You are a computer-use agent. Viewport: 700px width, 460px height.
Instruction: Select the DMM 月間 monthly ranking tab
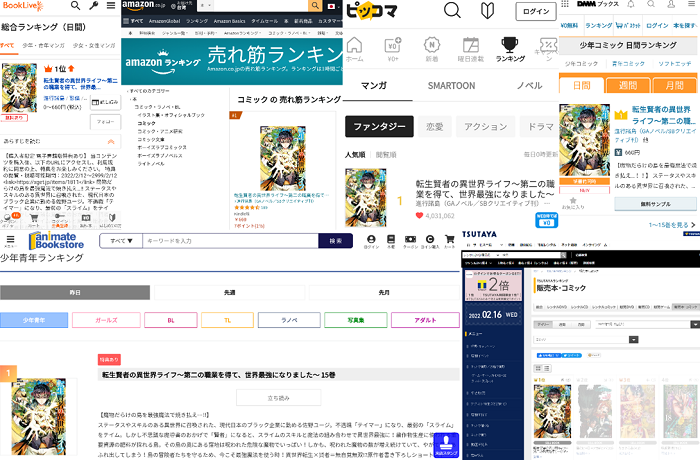tap(674, 85)
